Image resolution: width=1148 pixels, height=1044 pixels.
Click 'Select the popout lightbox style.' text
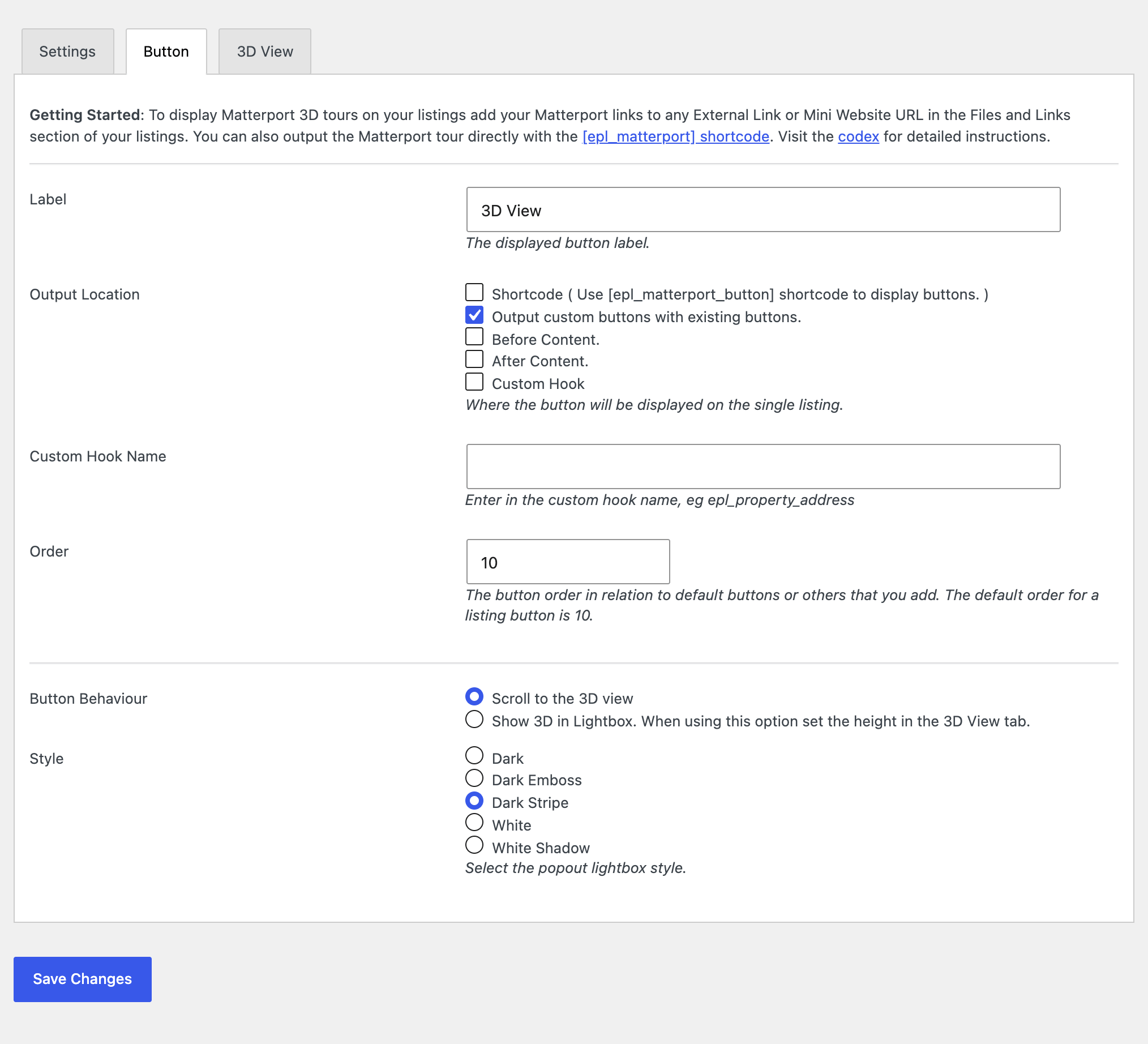[x=576, y=868]
